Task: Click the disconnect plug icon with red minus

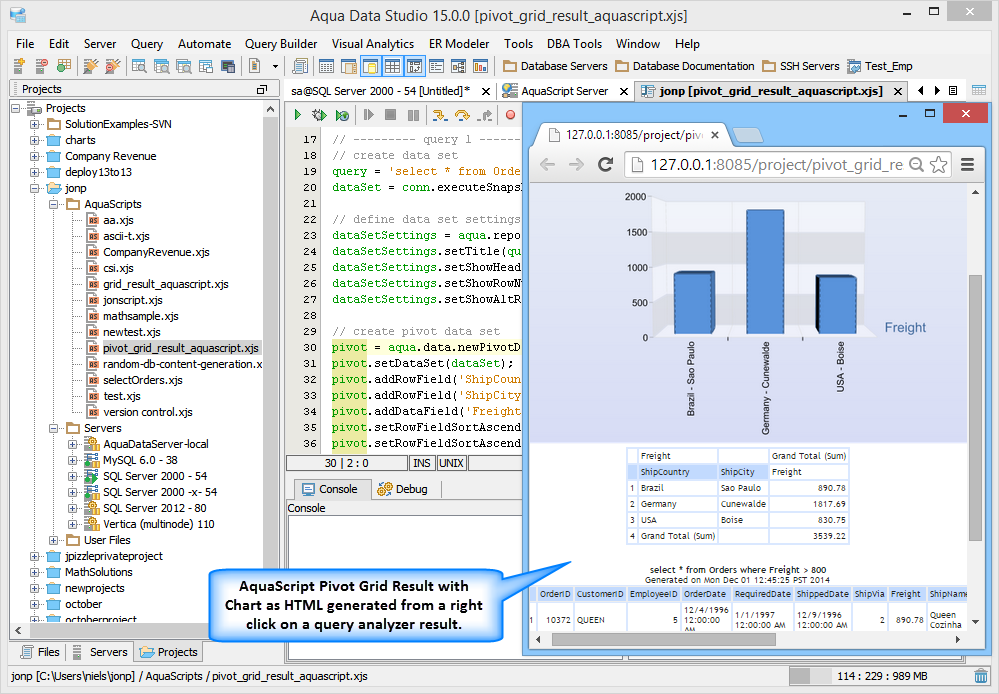Action: tap(112, 66)
